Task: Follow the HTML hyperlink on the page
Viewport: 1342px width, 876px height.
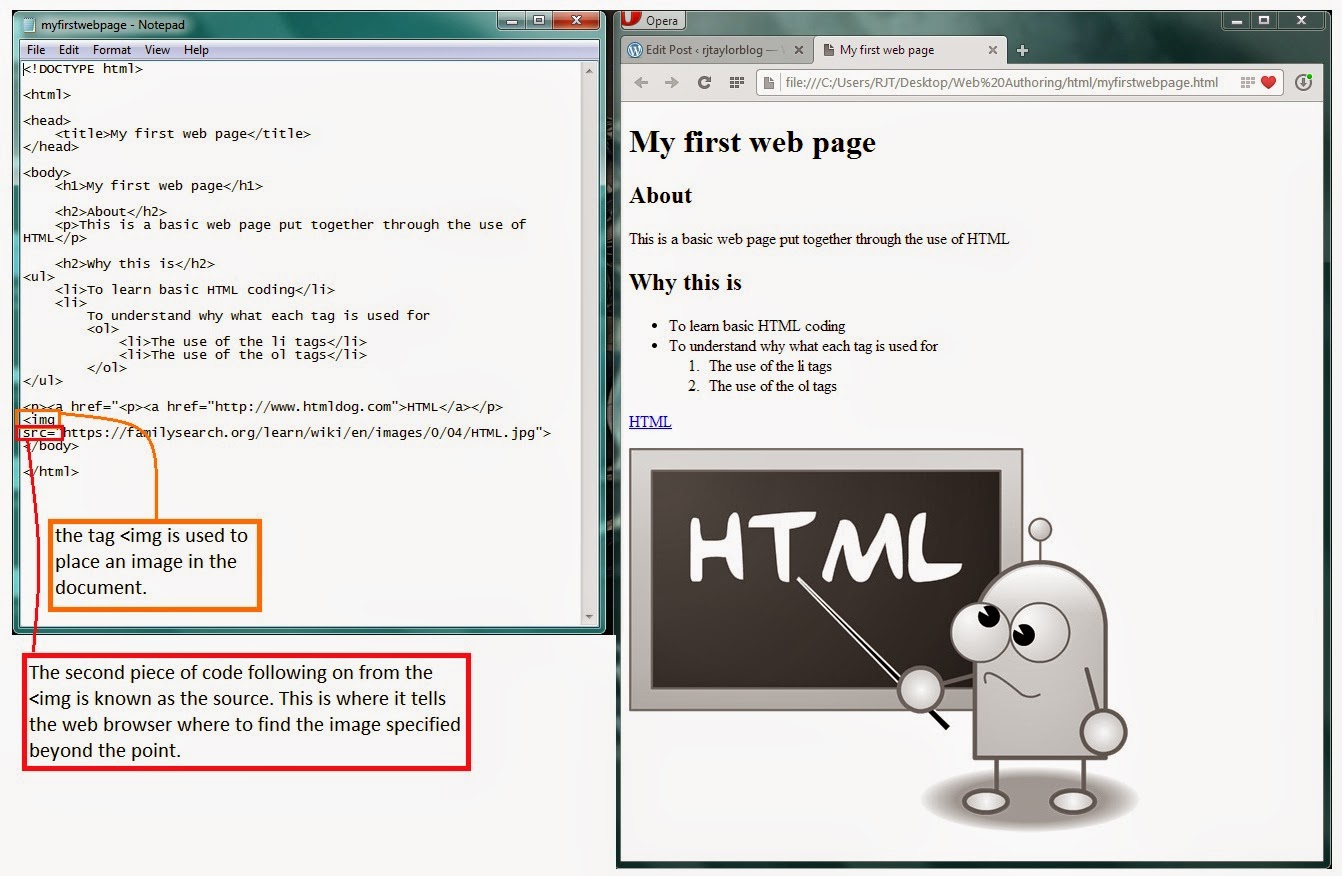Action: [649, 421]
